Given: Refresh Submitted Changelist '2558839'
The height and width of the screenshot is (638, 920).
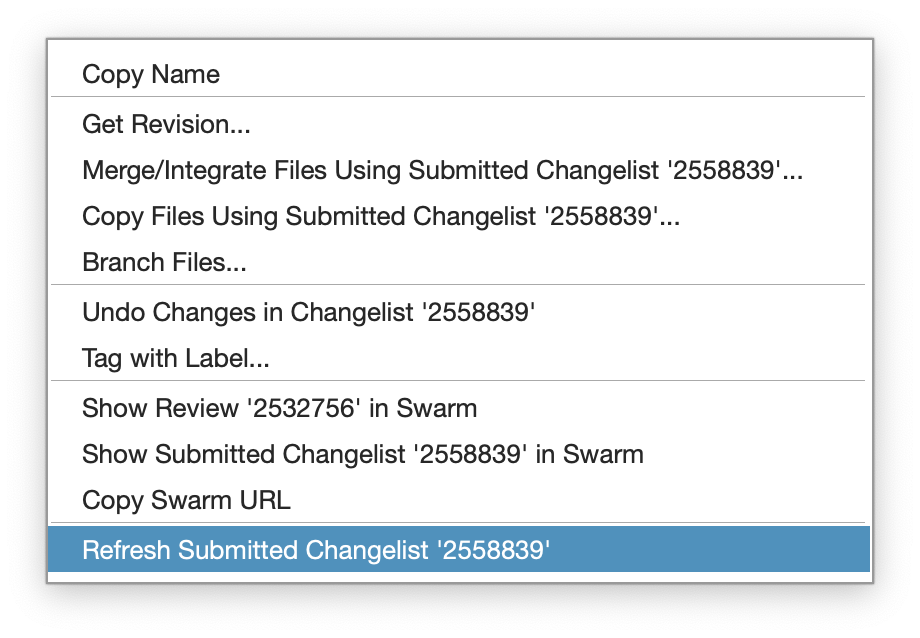Looking at the screenshot, I should (459, 549).
